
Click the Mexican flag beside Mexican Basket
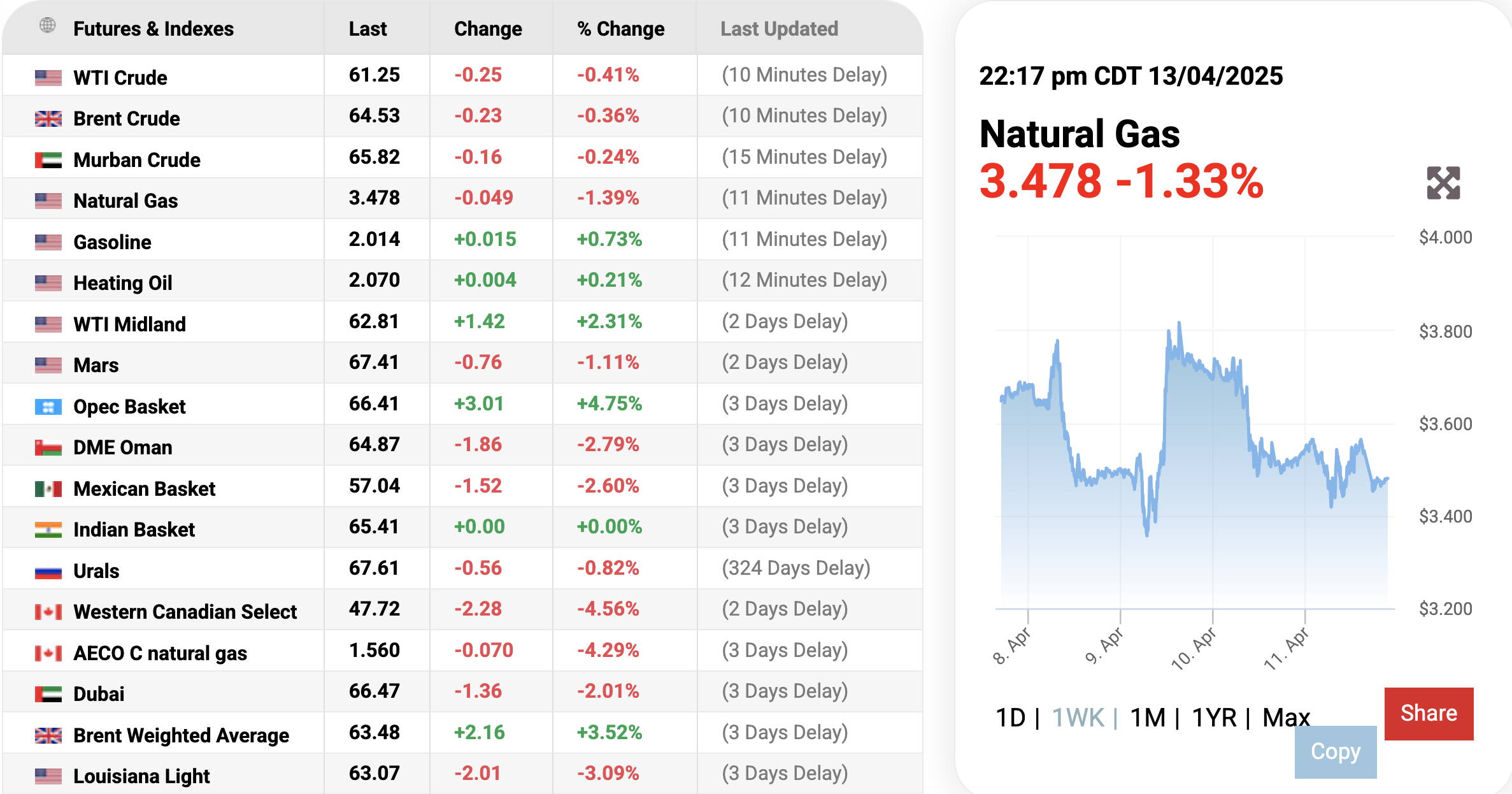click(48, 489)
